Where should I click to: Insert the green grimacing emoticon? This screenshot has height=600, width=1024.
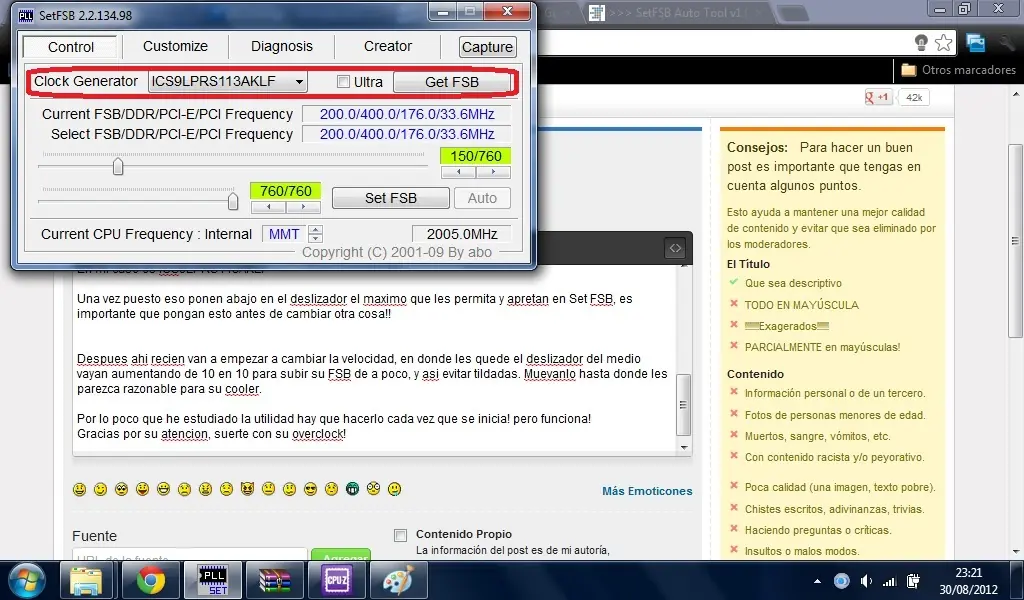pos(352,489)
